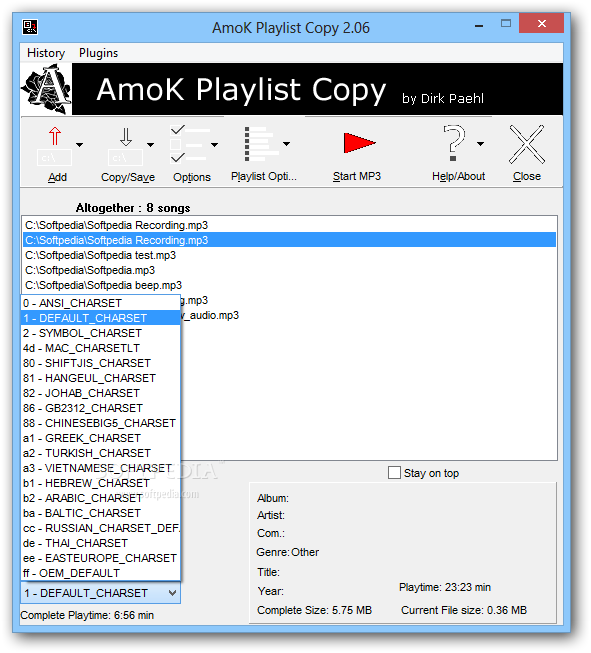The image size is (591, 653).
Task: Click the application icon in title bar
Action: pos(30,27)
